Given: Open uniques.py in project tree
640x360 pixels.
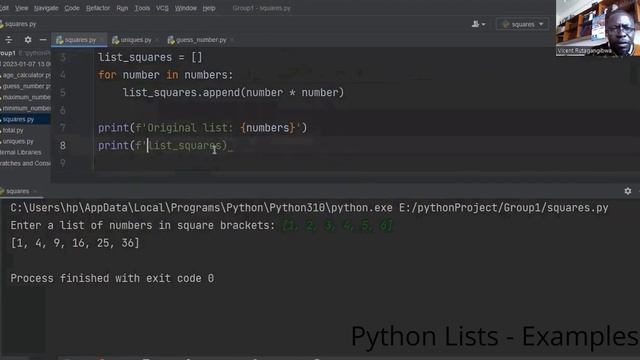Looking at the screenshot, I should point(18,141).
